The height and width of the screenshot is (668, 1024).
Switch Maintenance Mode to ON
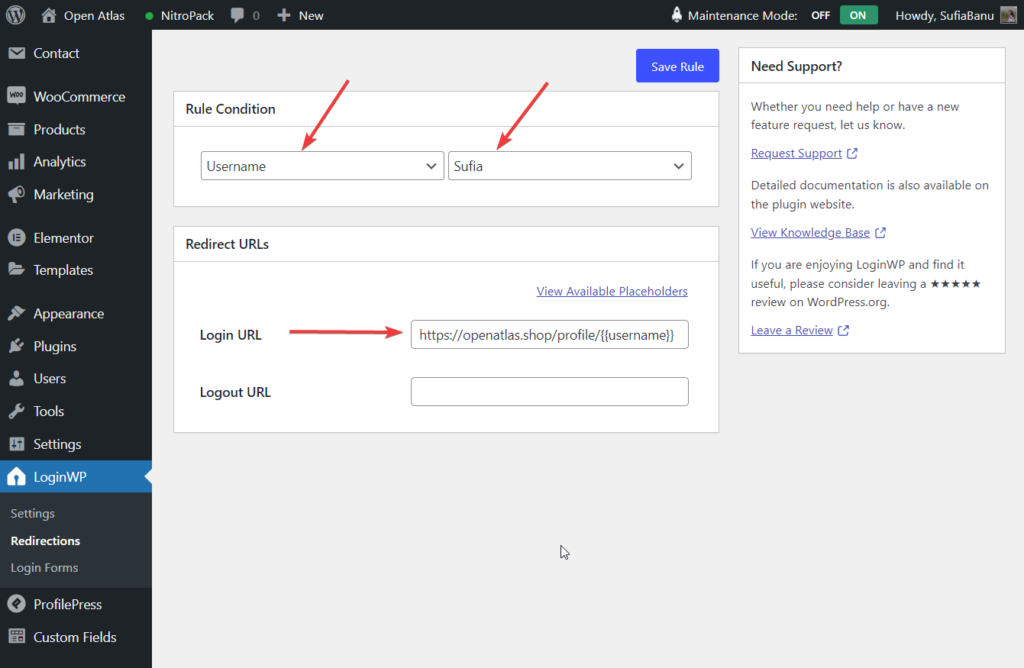click(x=858, y=15)
